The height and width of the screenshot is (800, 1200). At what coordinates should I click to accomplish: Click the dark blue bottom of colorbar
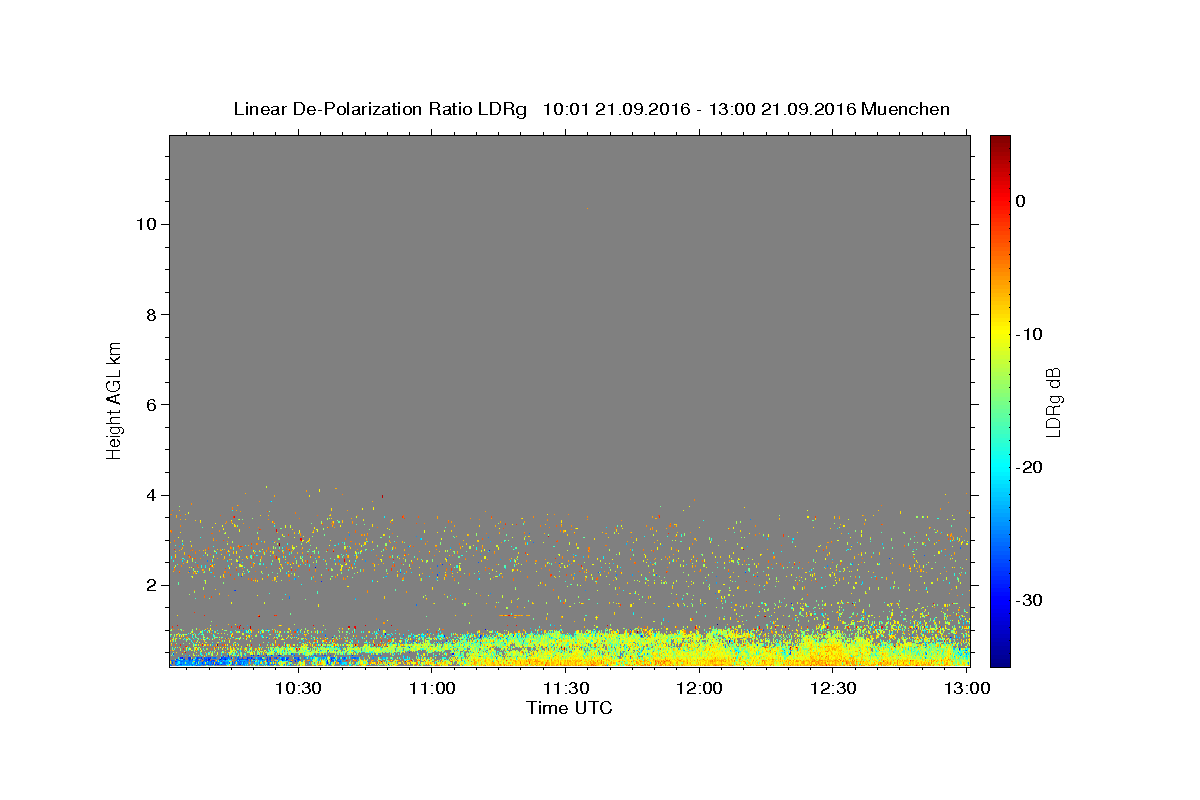(x=1000, y=658)
